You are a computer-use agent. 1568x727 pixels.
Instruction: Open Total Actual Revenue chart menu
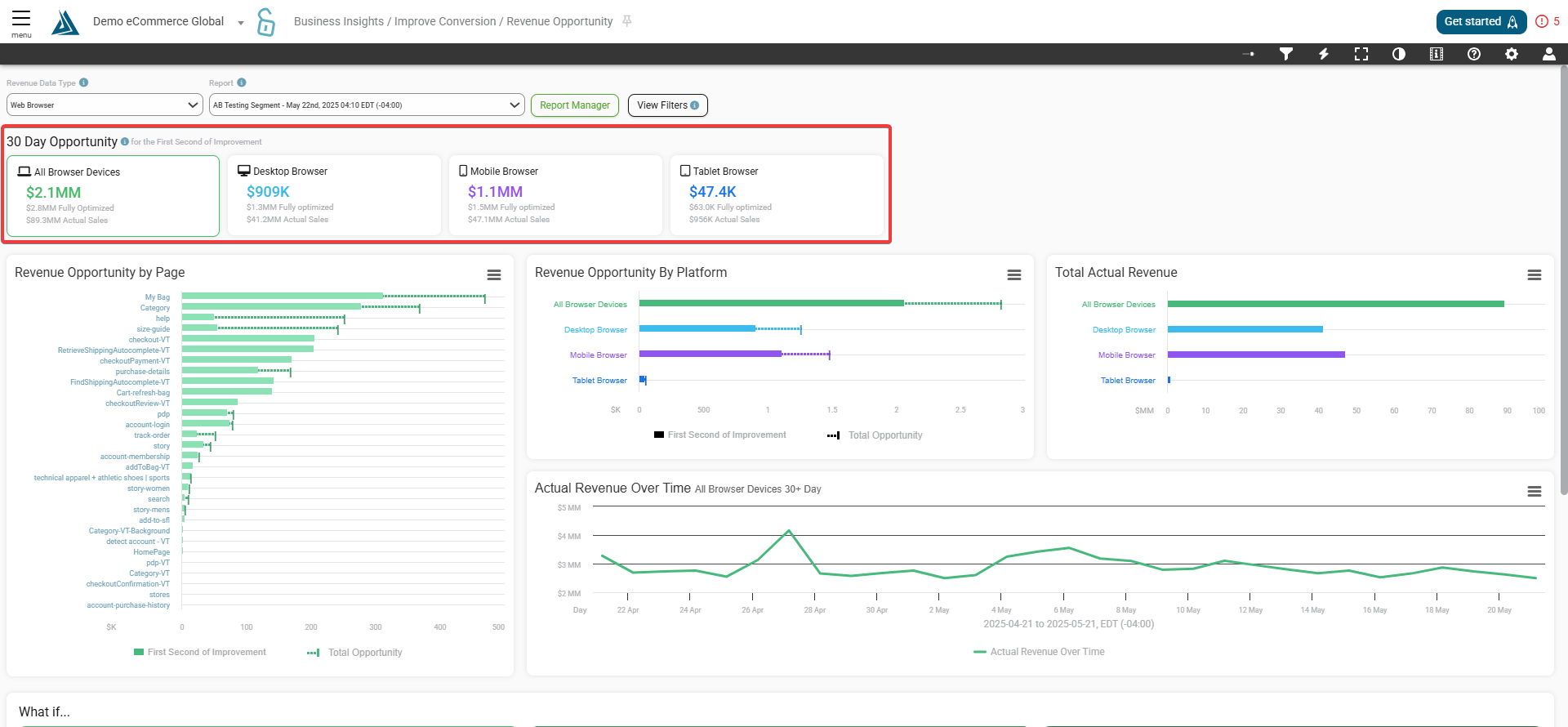(x=1535, y=274)
